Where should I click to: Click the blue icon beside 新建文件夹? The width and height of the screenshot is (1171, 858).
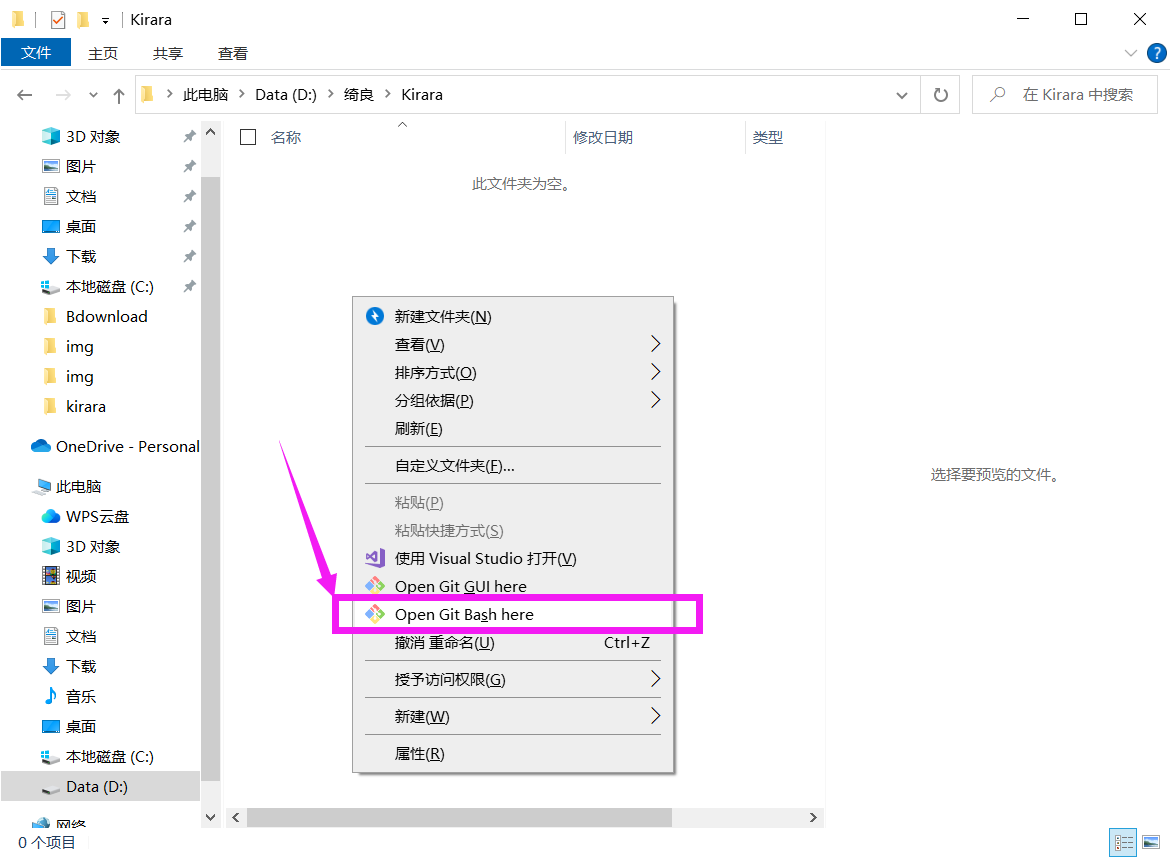point(375,316)
